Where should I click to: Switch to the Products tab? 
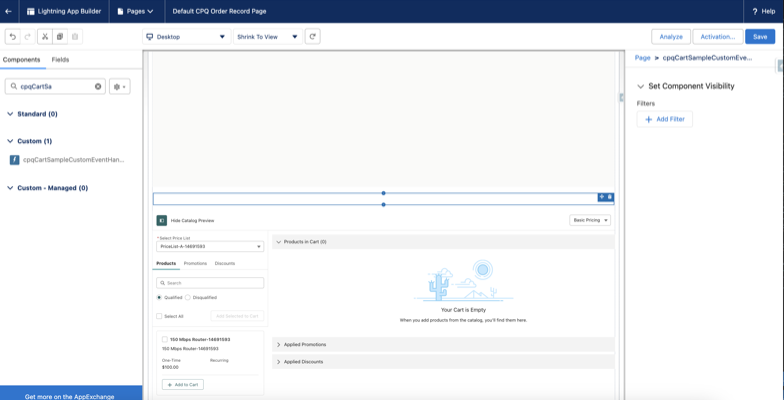166,264
